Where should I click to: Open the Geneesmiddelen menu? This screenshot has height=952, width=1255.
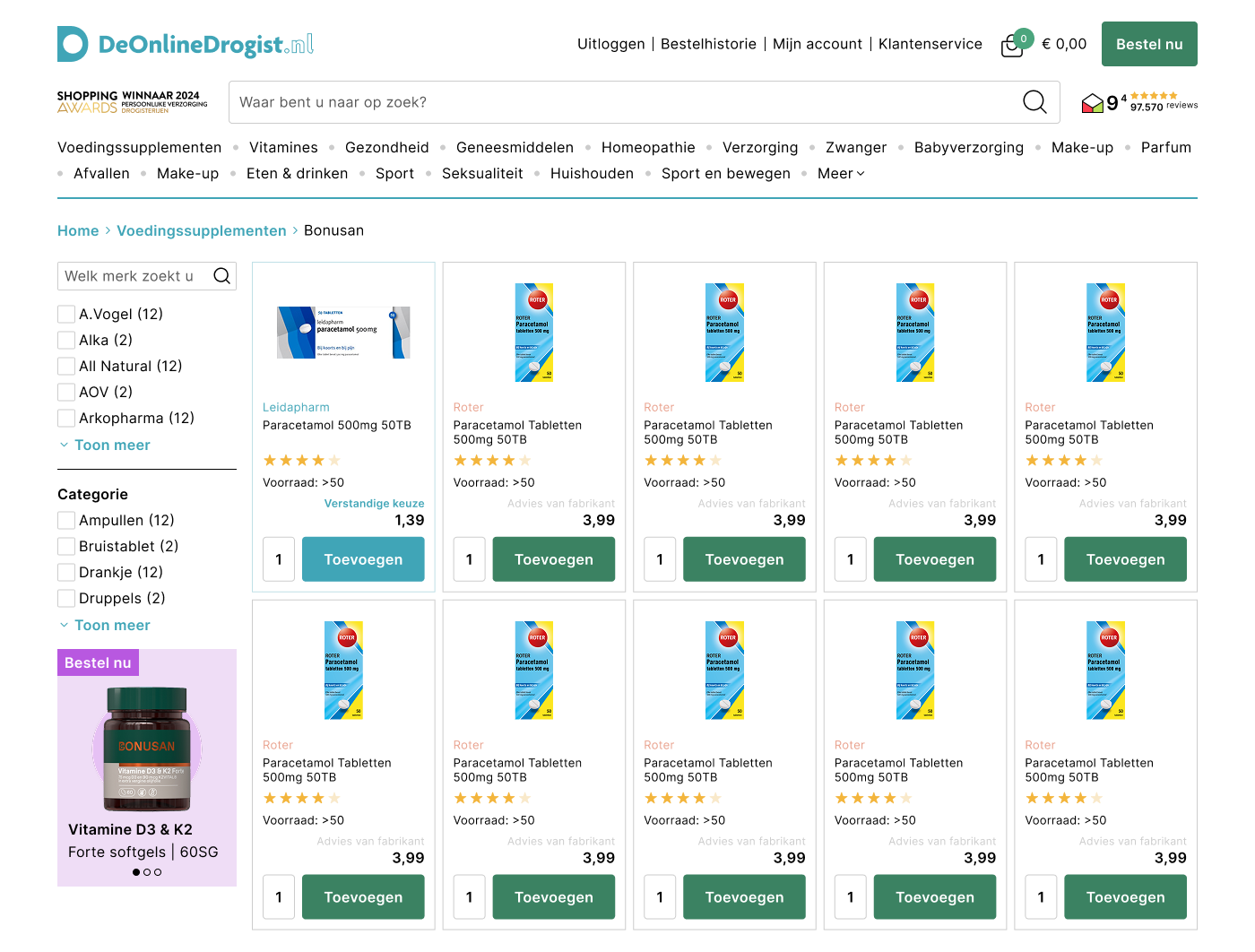point(515,147)
